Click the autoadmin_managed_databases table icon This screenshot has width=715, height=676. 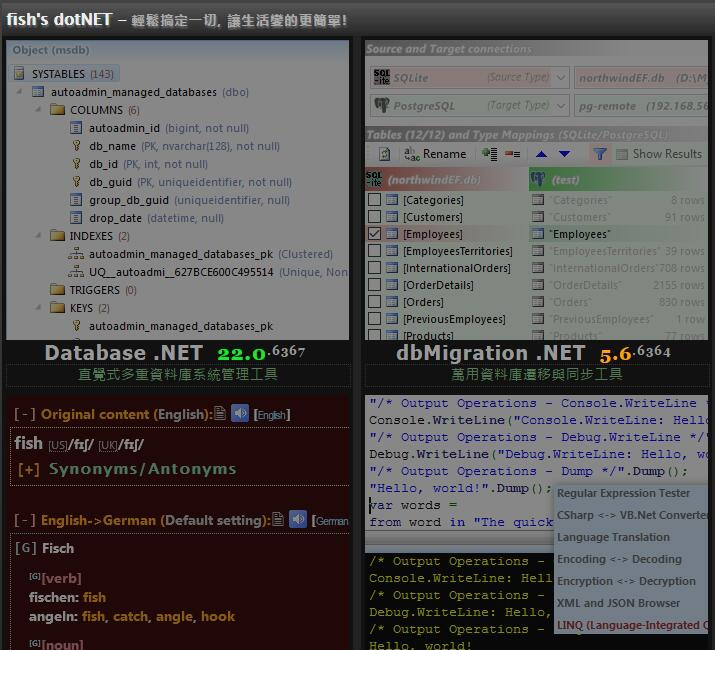[38, 92]
